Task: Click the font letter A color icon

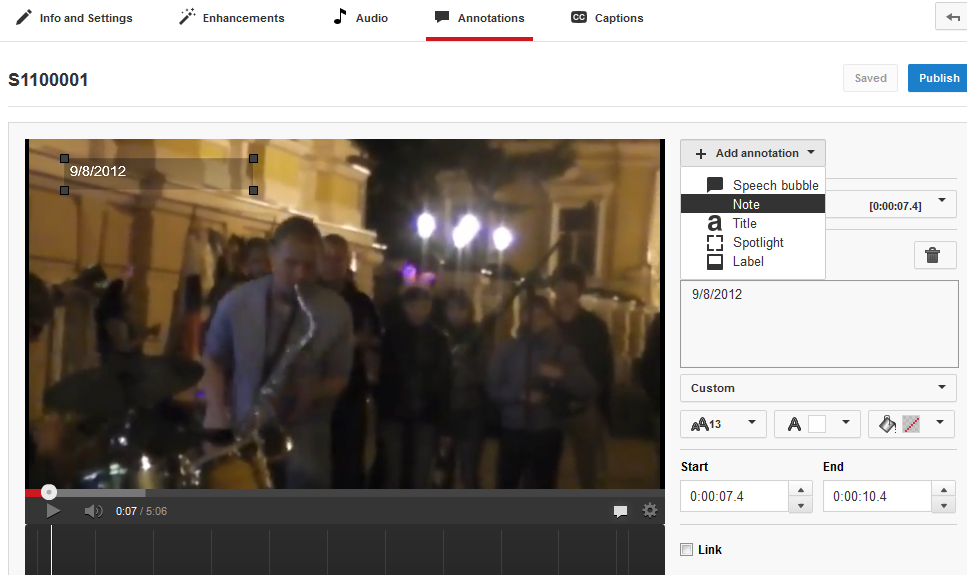Action: [794, 424]
